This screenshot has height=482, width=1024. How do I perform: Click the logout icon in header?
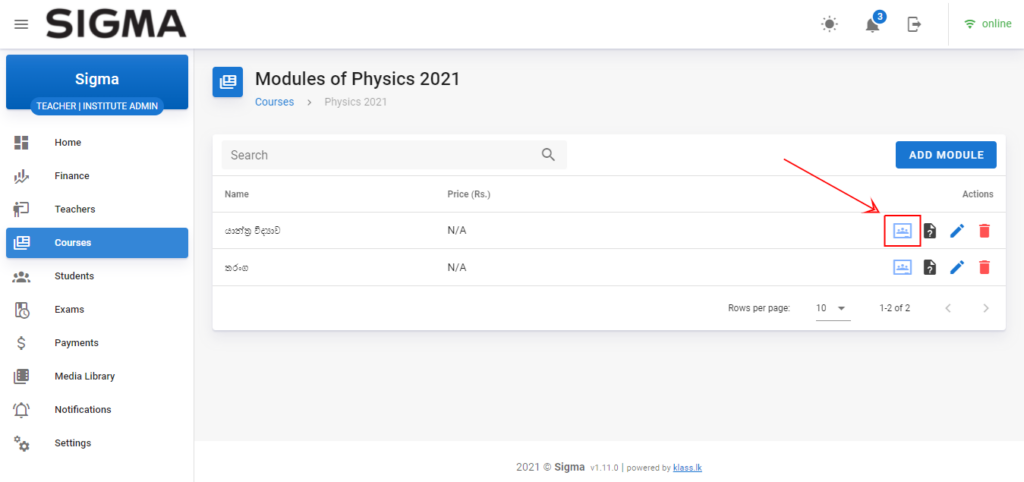coord(914,24)
